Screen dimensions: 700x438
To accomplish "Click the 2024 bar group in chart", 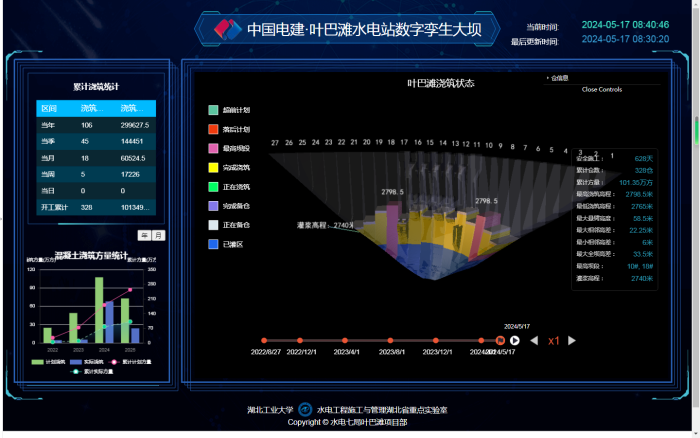I will pyautogui.click(x=104, y=310).
